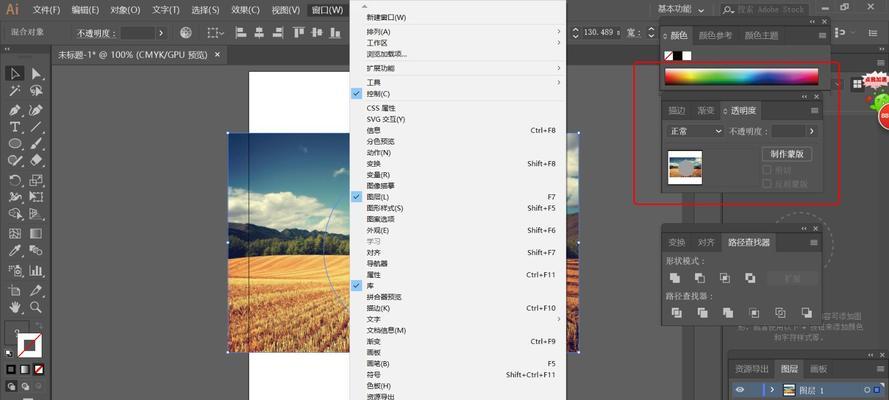Image resolution: width=889 pixels, height=400 pixels.
Task: Click the None (red slash) mode button in toolbox
Action: (x=39, y=369)
